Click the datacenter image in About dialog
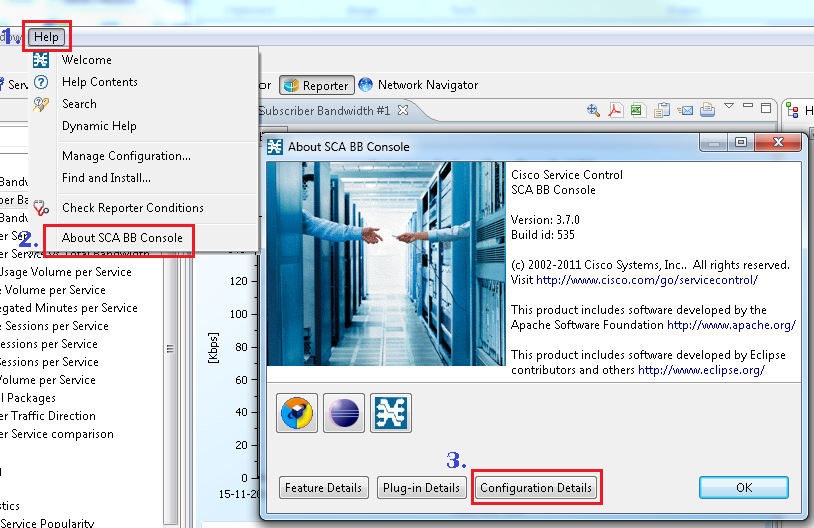Screen dimensions: 814x528 [386, 264]
